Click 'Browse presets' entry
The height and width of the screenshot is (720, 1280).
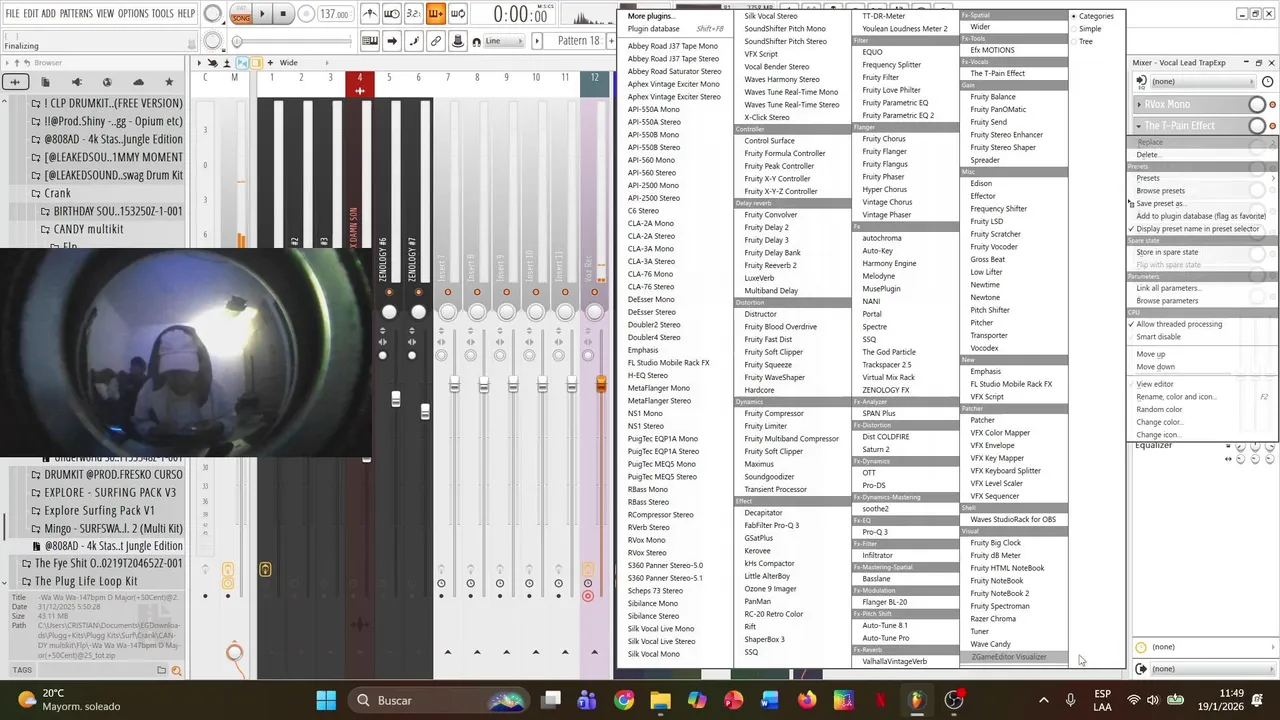(x=1160, y=191)
